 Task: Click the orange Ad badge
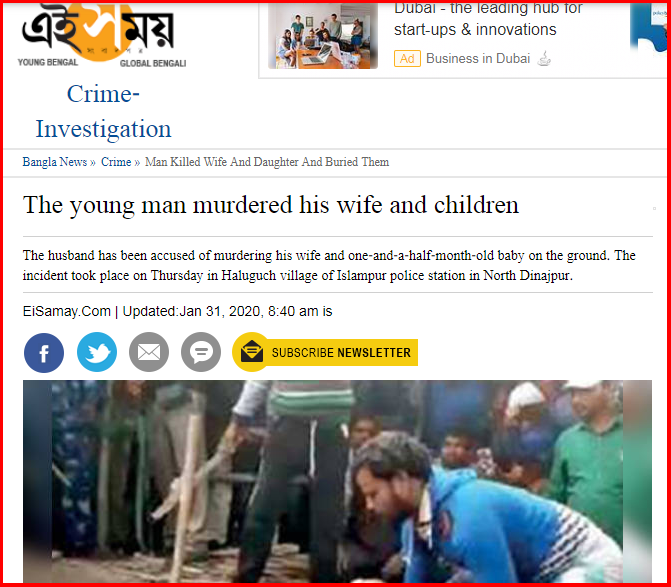407,59
